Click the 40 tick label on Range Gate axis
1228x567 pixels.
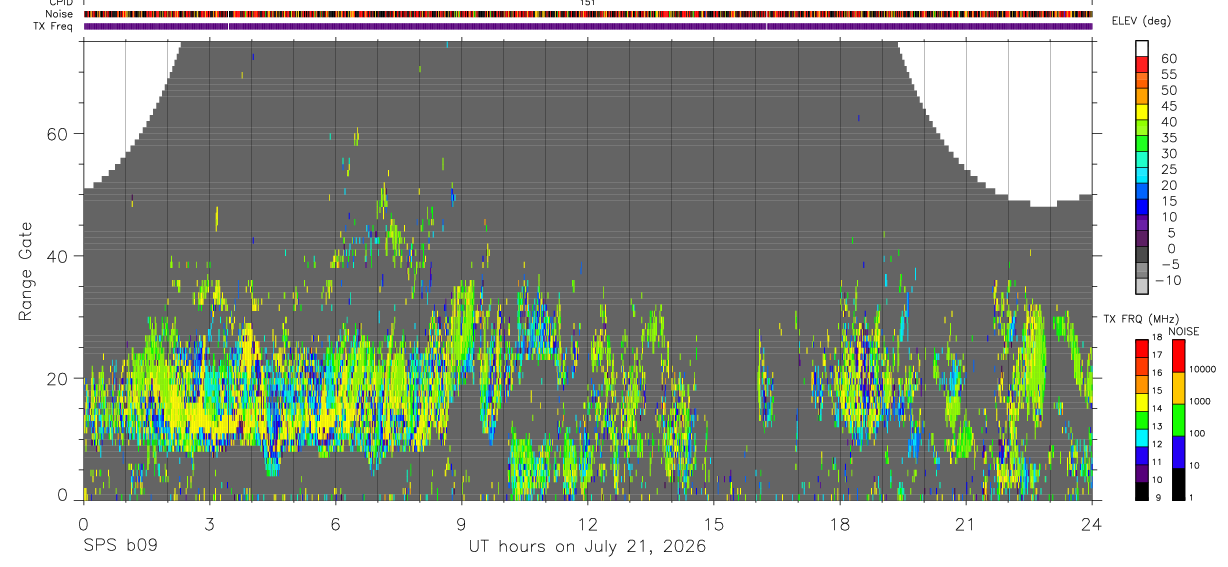point(60,256)
